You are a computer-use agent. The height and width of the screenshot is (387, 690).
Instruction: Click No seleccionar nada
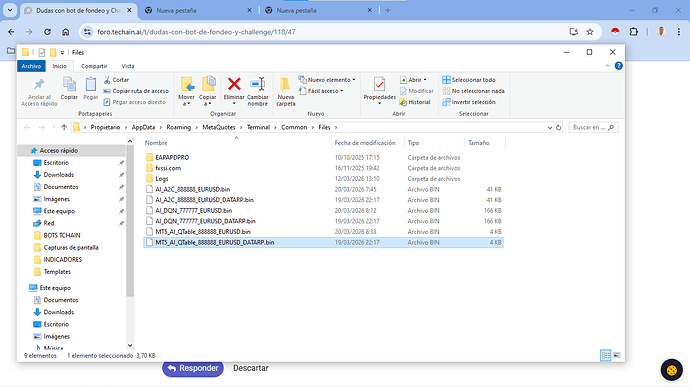tap(473, 91)
